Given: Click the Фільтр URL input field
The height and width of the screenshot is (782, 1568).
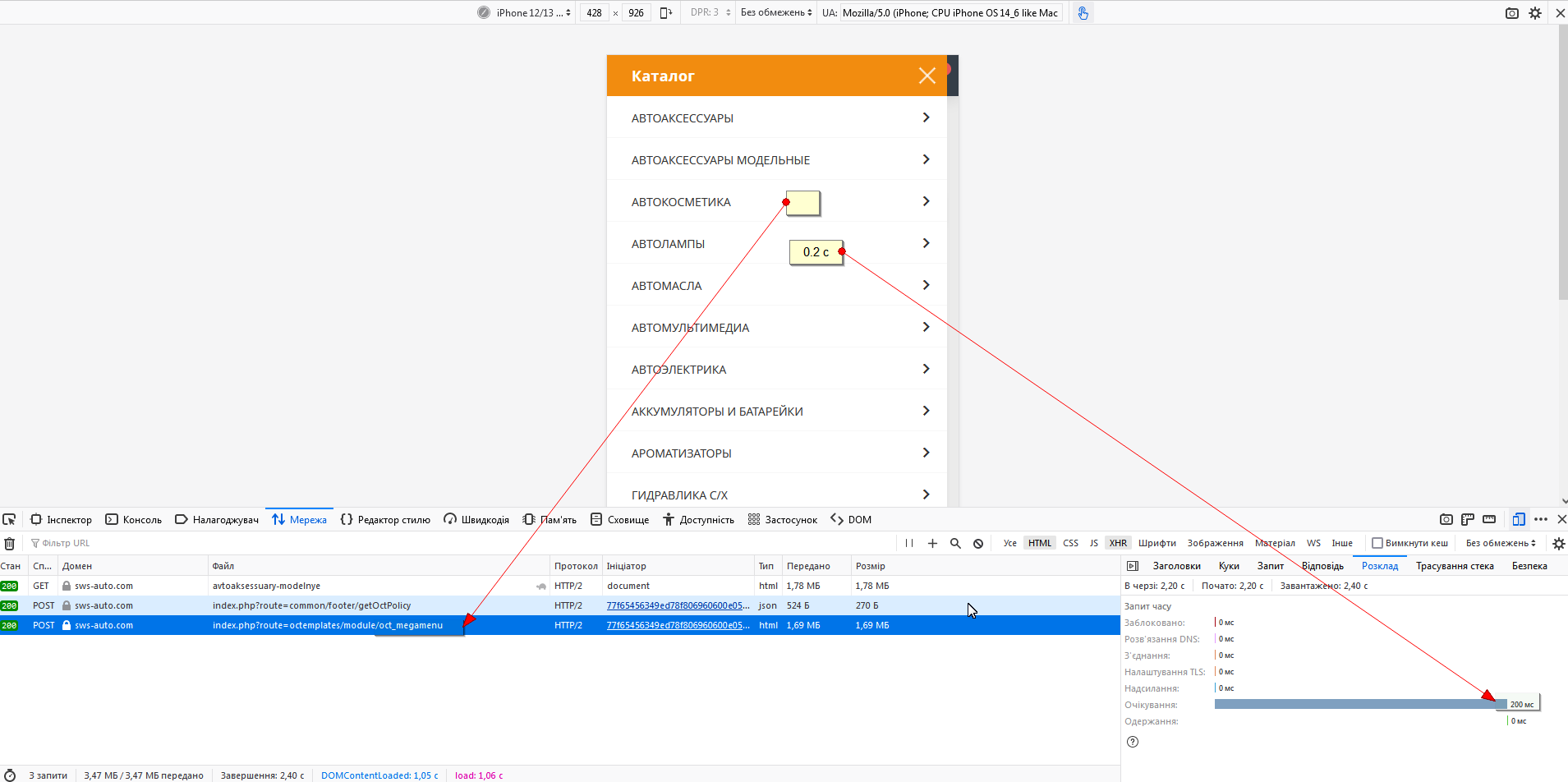Looking at the screenshot, I should pyautogui.click(x=460, y=543).
